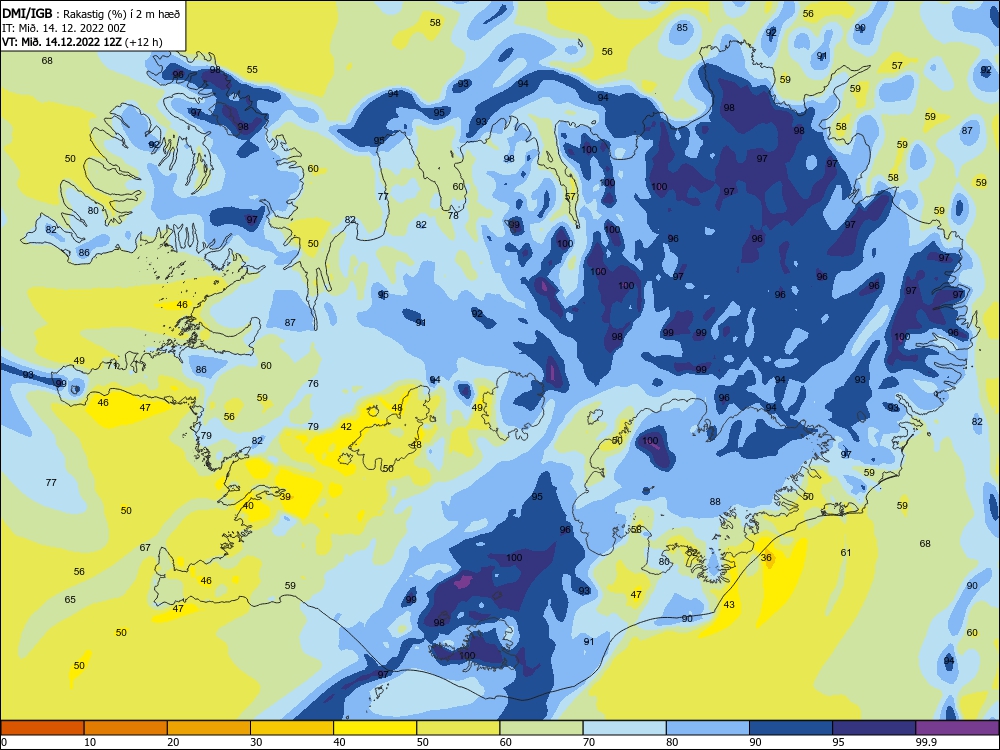1000x750 pixels.
Task: Click the map value '85' at the top of the map
Action: [682, 27]
